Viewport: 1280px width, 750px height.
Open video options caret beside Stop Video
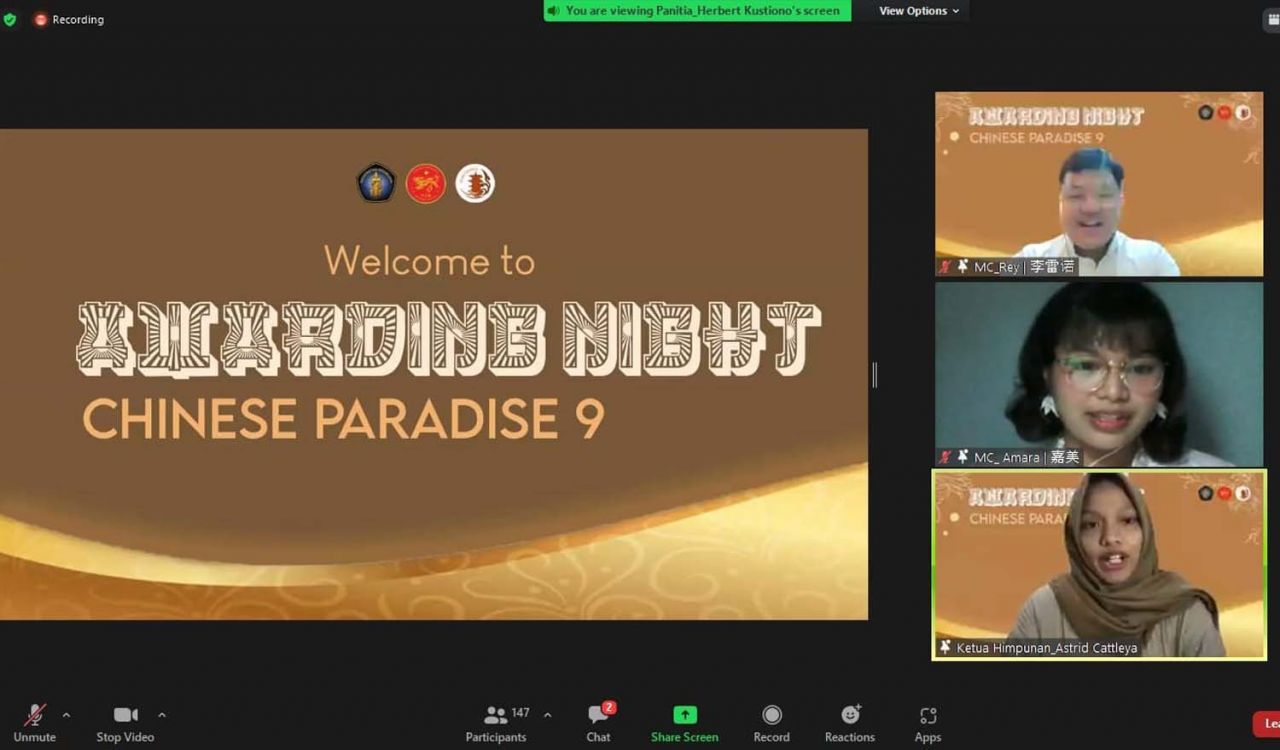pyautogui.click(x=162, y=715)
